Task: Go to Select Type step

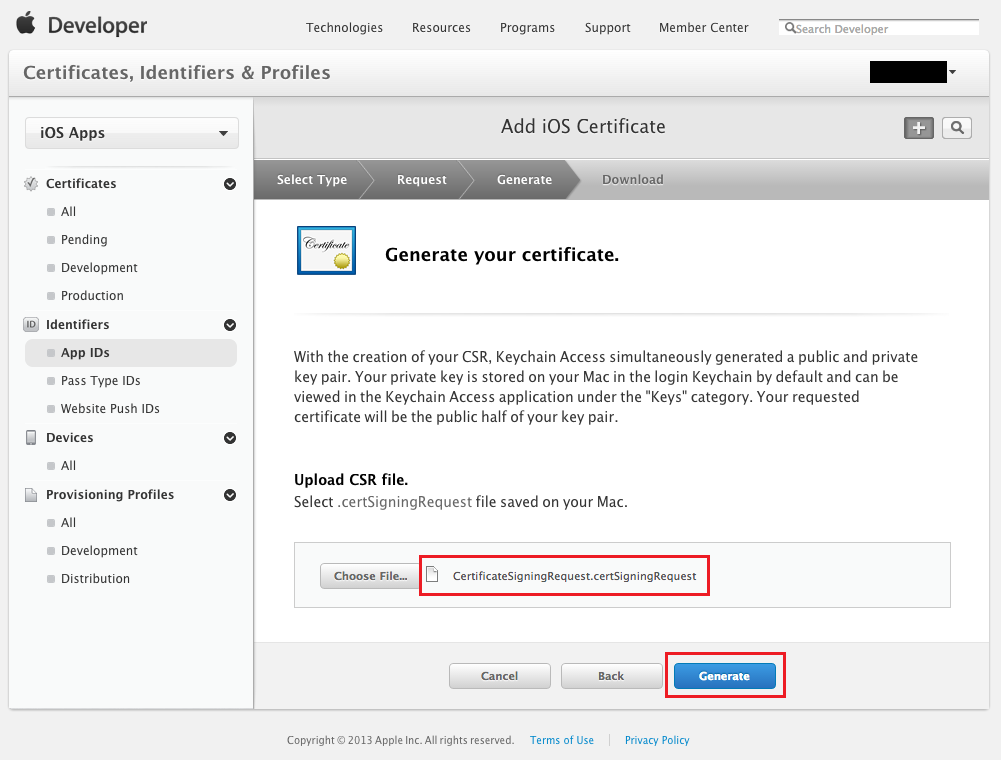Action: click(x=312, y=179)
